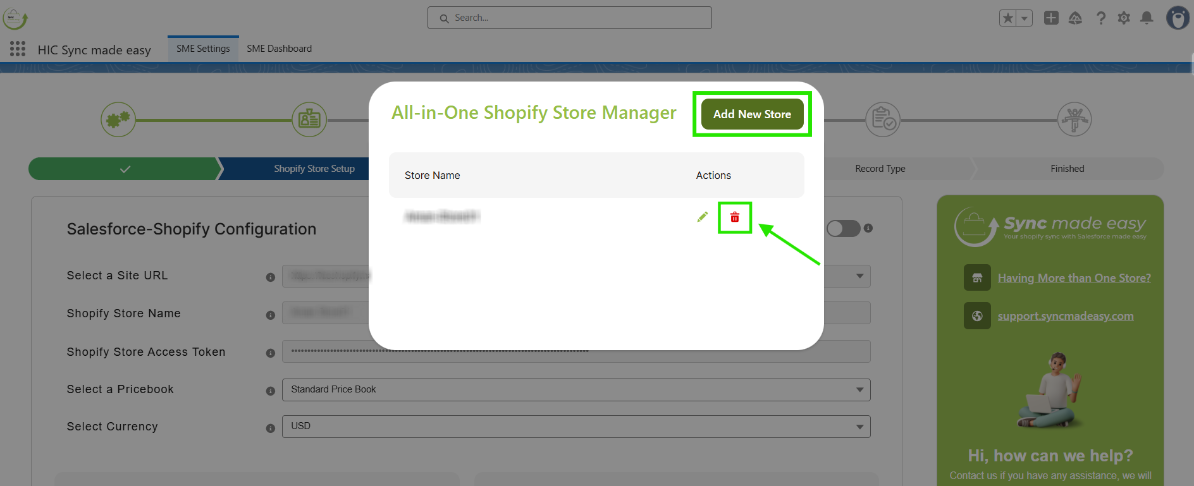The width and height of the screenshot is (1194, 486).
Task: Expand the favorites list dropdown arrow
Action: [x=1025, y=18]
